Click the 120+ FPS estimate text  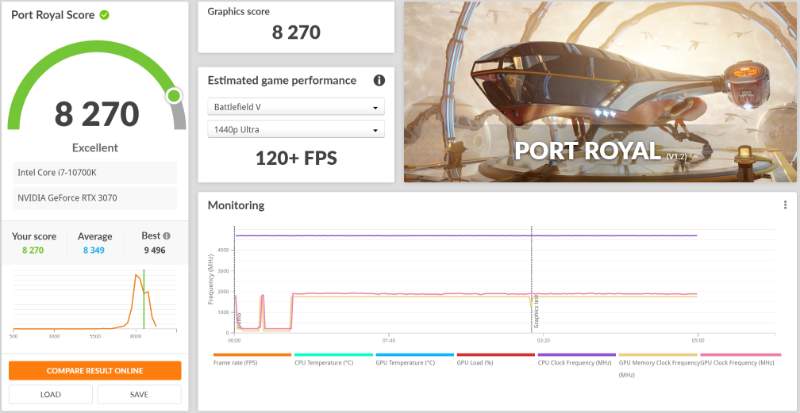coord(296,158)
